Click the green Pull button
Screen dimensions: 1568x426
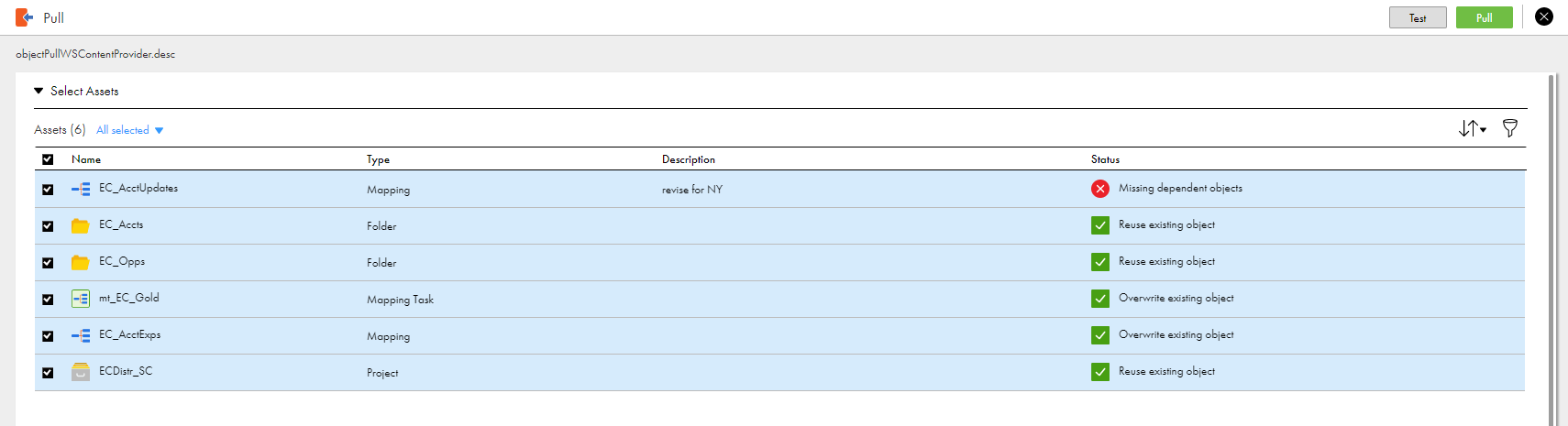pos(1484,17)
